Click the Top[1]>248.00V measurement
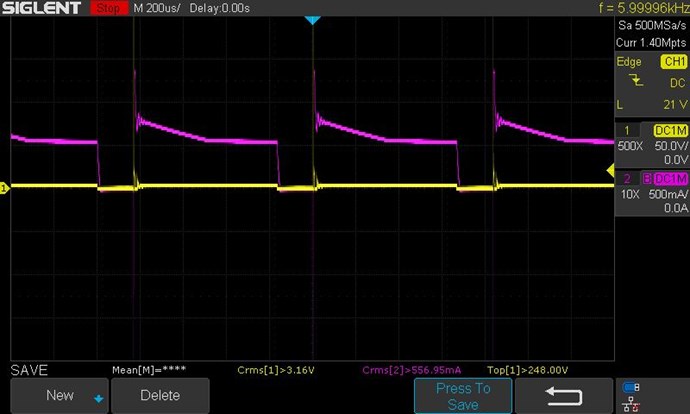The height and width of the screenshot is (414, 690). click(527, 370)
